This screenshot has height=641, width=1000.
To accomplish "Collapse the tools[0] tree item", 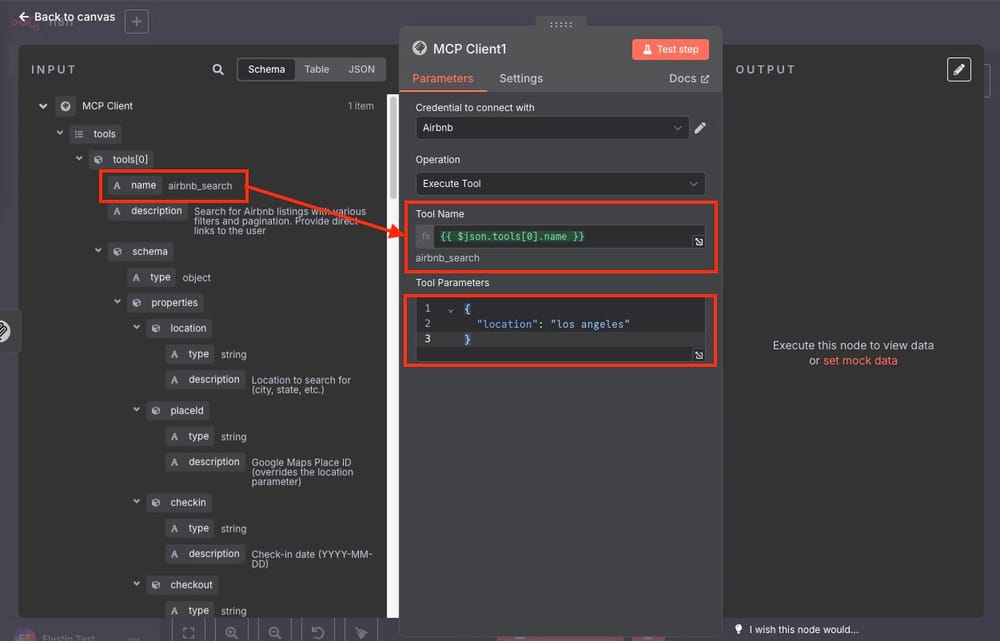I will [x=79, y=158].
